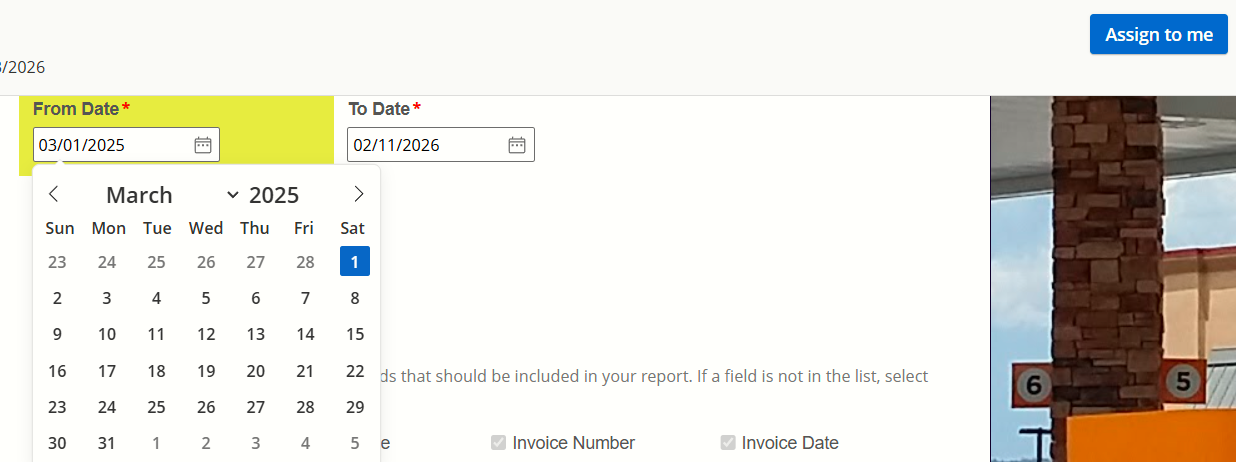This screenshot has height=462, width=1236.
Task: Click the 2025 year field
Action: coord(274,195)
